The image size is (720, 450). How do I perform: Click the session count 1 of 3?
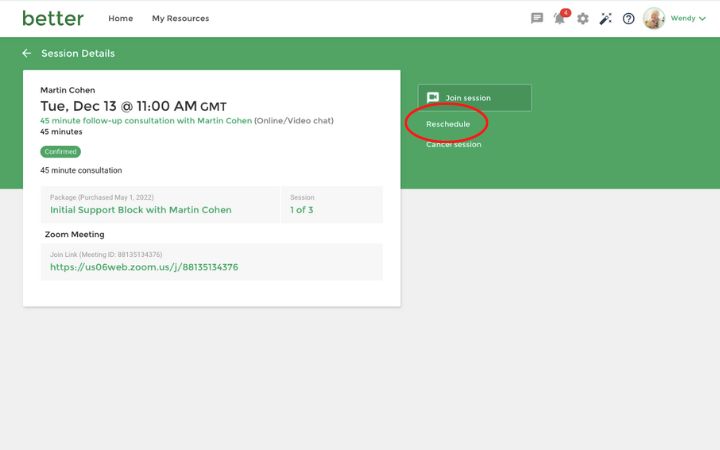click(x=301, y=210)
